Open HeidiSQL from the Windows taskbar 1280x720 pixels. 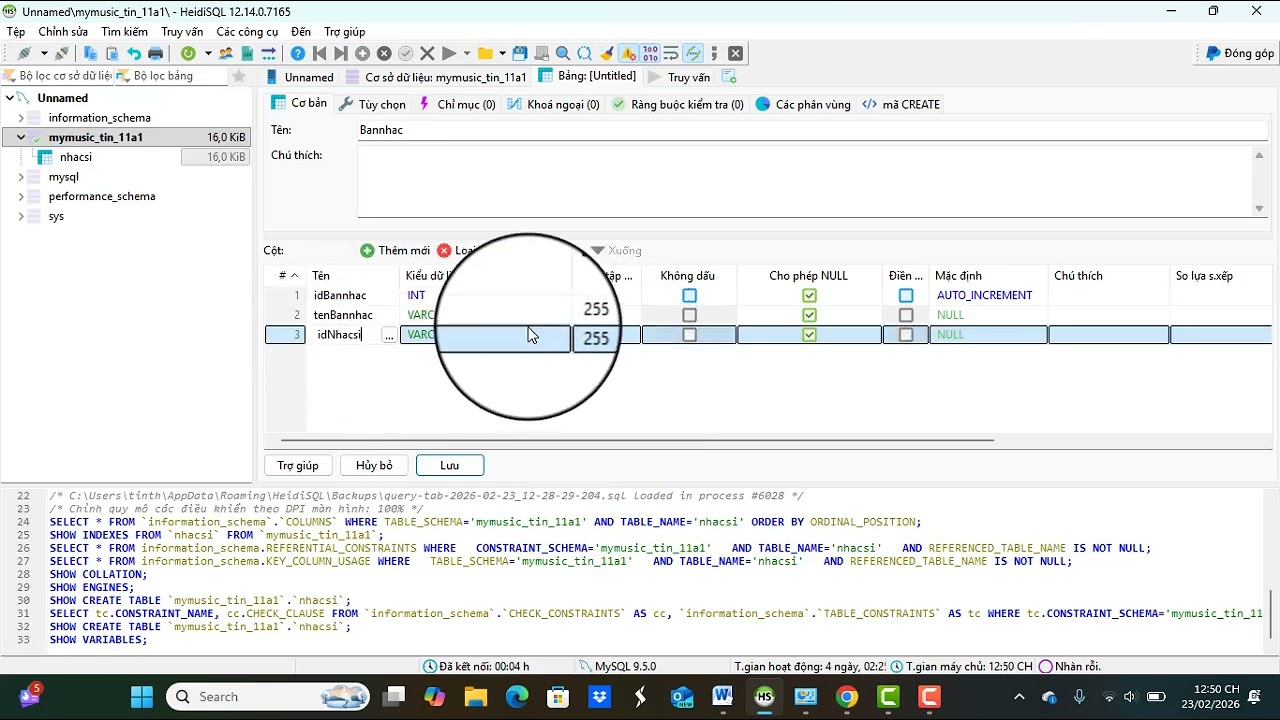pos(765,697)
